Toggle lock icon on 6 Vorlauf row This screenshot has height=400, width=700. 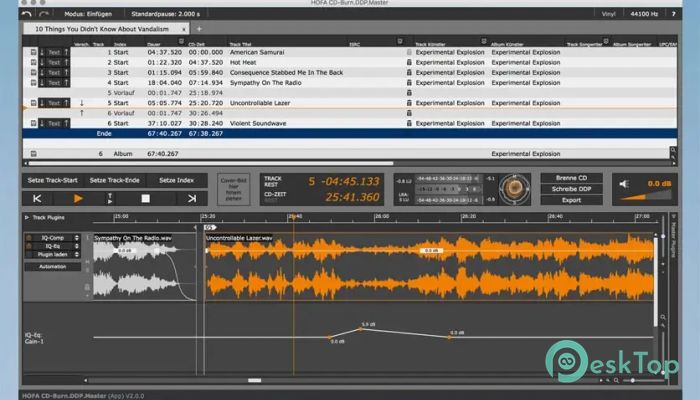tap(409, 113)
